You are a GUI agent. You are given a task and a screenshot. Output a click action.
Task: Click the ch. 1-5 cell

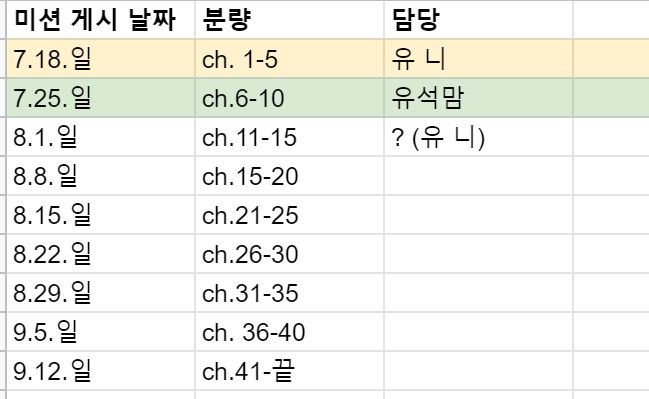[x=289, y=58]
